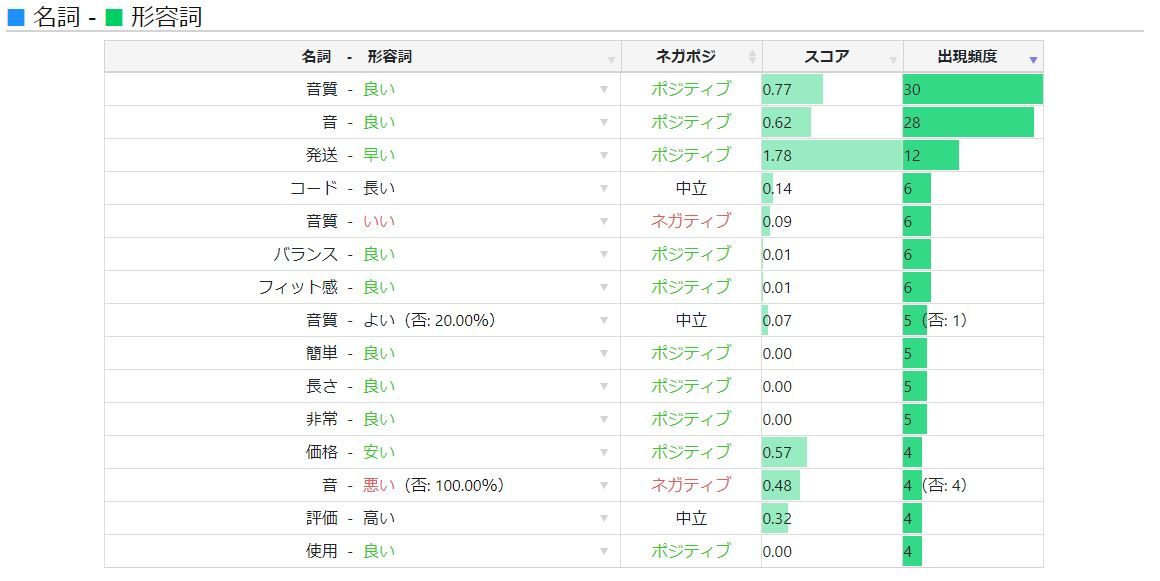The width and height of the screenshot is (1160, 581).
Task: Expand the arrow on 発送 - 早い row
Action: [x=604, y=155]
